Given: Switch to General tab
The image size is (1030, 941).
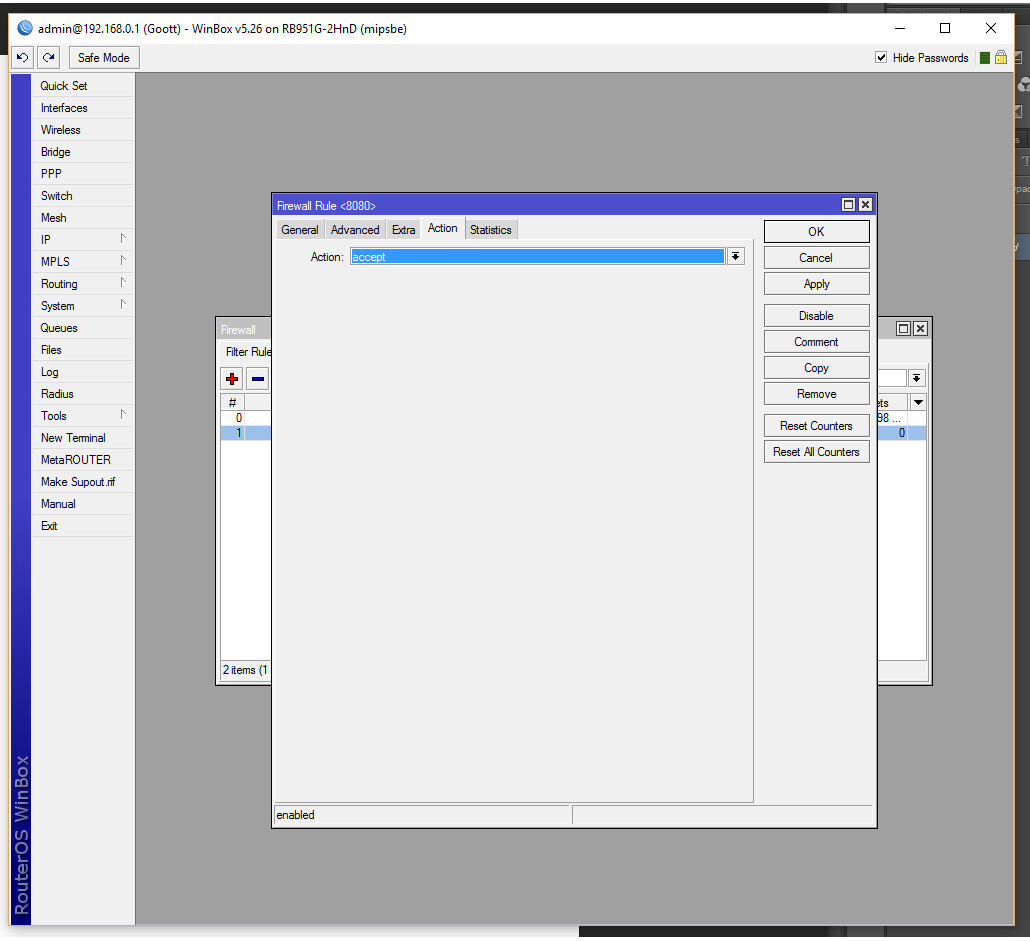Looking at the screenshot, I should coord(300,230).
